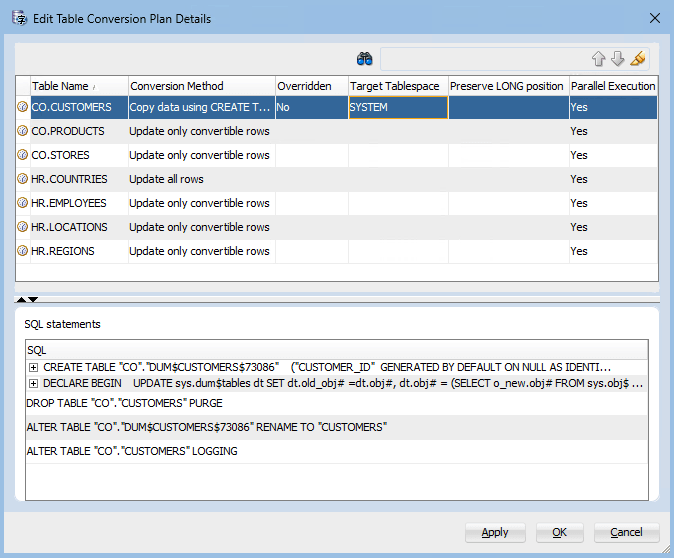Select the DROP TABLE "CO"."CUSTOMERS" PURGE statement
674x558 pixels.
(x=337, y=403)
